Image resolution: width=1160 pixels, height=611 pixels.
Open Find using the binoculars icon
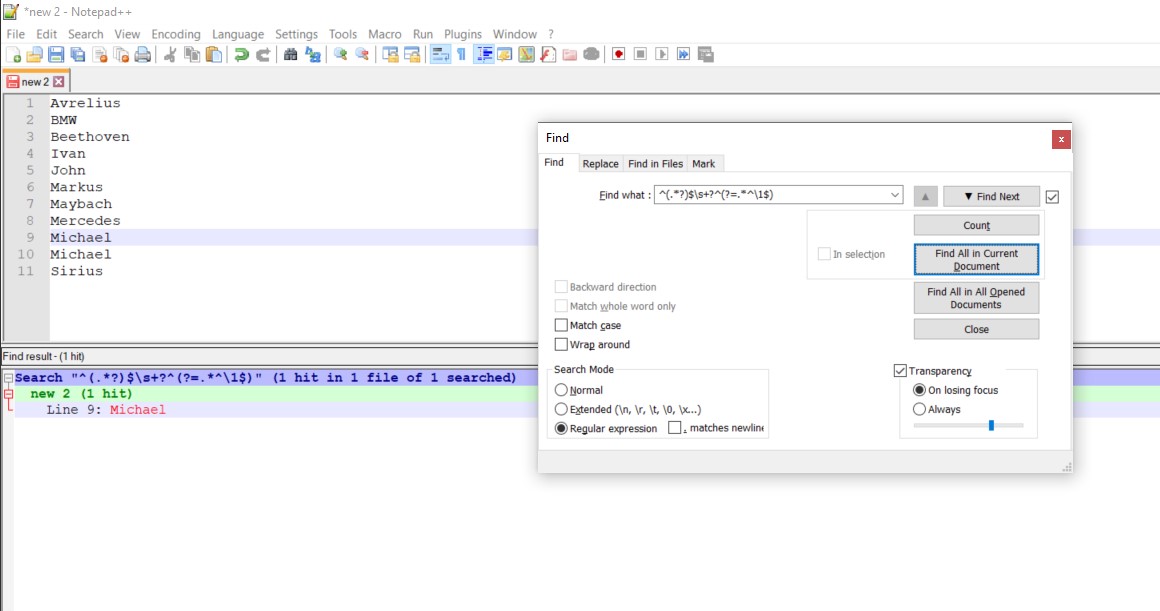(291, 55)
